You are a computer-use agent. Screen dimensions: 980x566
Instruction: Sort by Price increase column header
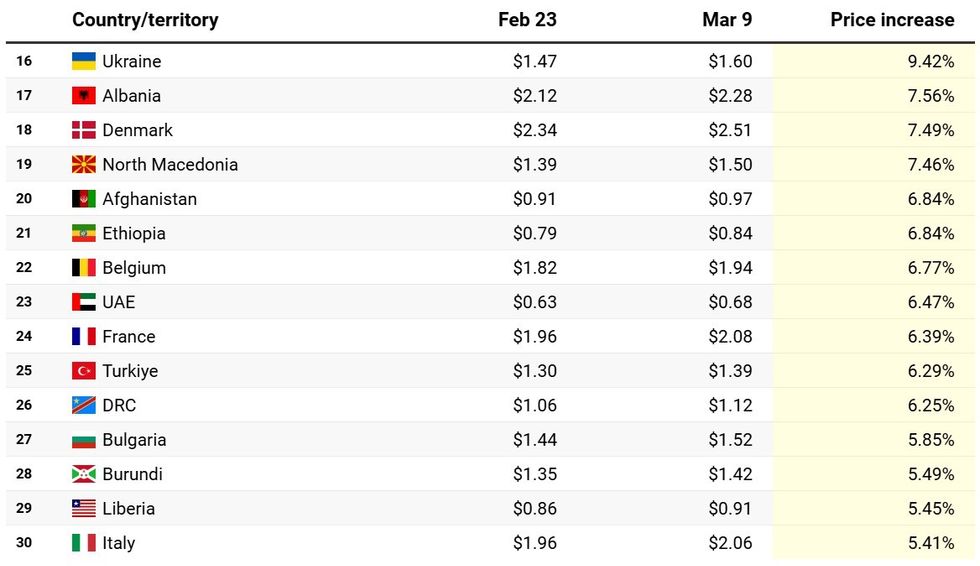[892, 20]
